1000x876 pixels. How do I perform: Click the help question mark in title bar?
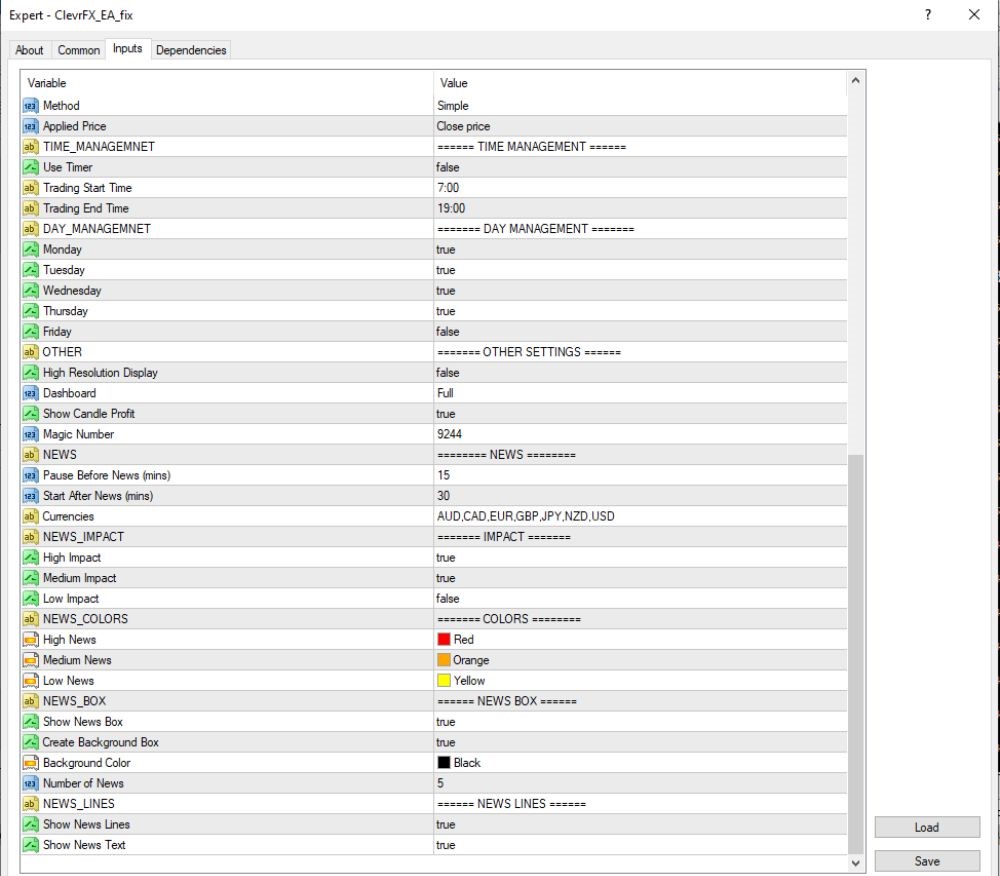tap(928, 15)
